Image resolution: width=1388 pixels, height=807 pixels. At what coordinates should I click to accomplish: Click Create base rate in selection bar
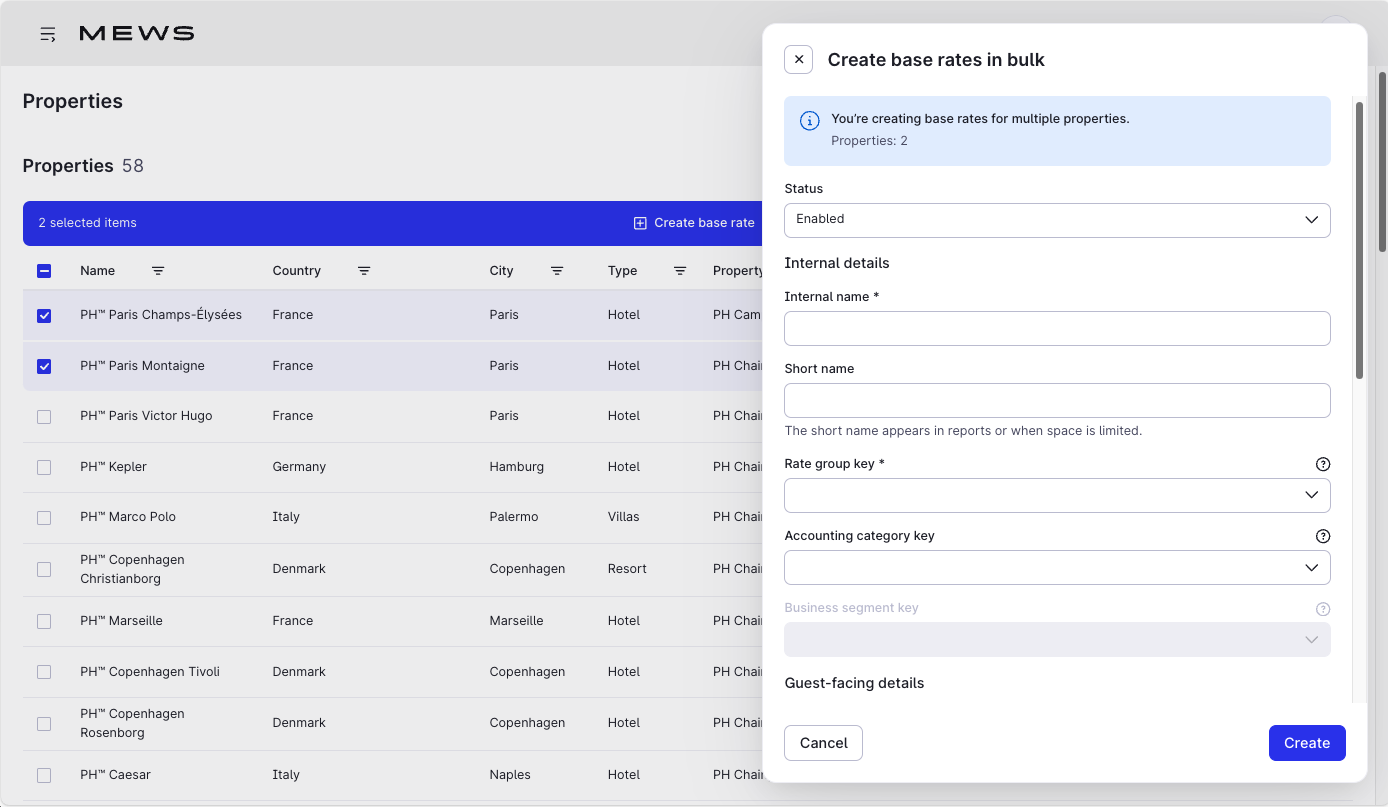tap(694, 223)
